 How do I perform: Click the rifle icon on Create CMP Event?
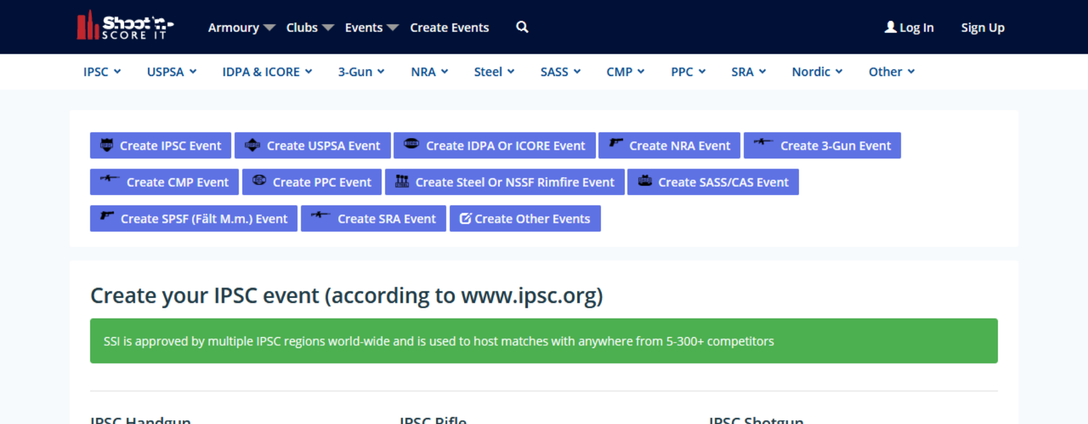pos(110,179)
